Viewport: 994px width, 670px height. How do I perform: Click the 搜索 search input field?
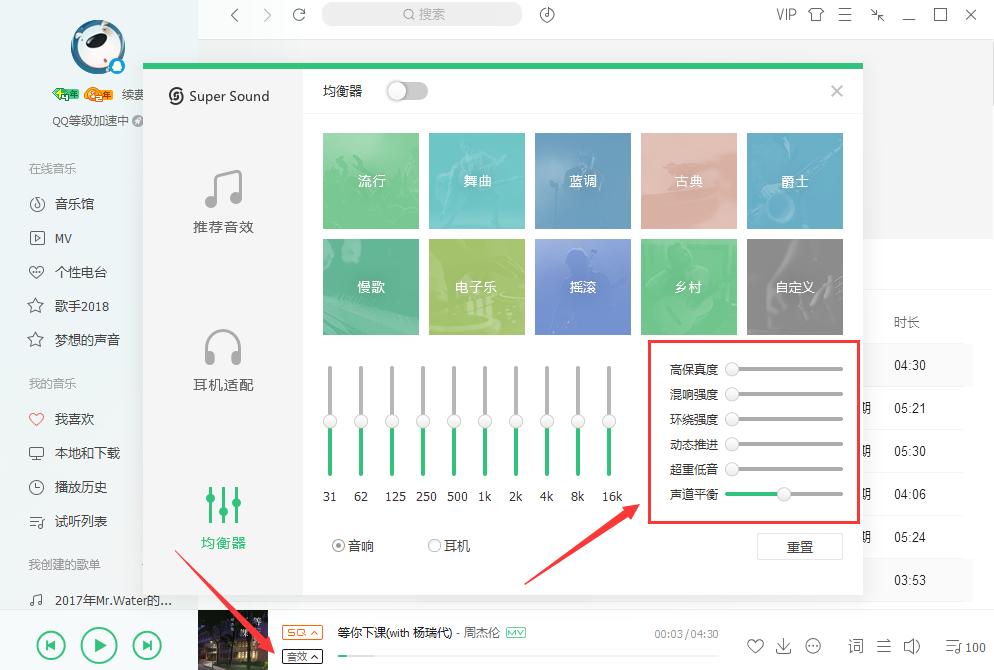(x=421, y=14)
